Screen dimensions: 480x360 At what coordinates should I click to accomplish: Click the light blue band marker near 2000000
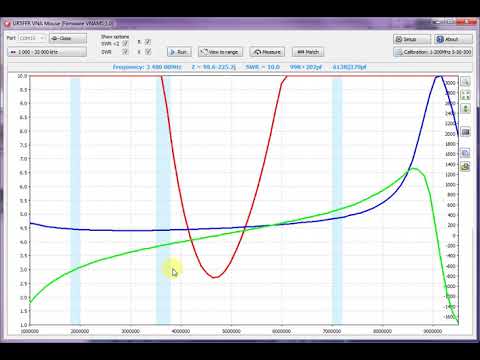tap(75, 201)
